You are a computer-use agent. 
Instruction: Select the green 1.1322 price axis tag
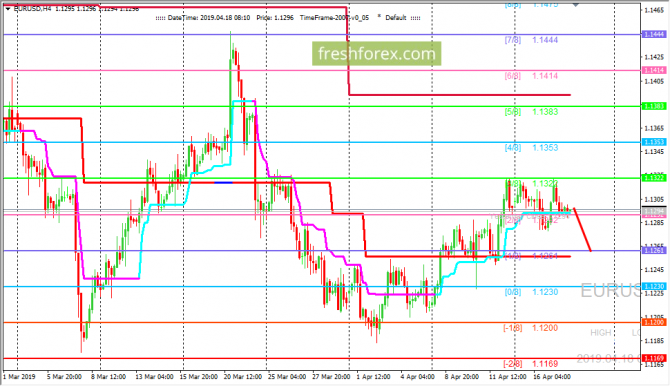[x=654, y=178]
